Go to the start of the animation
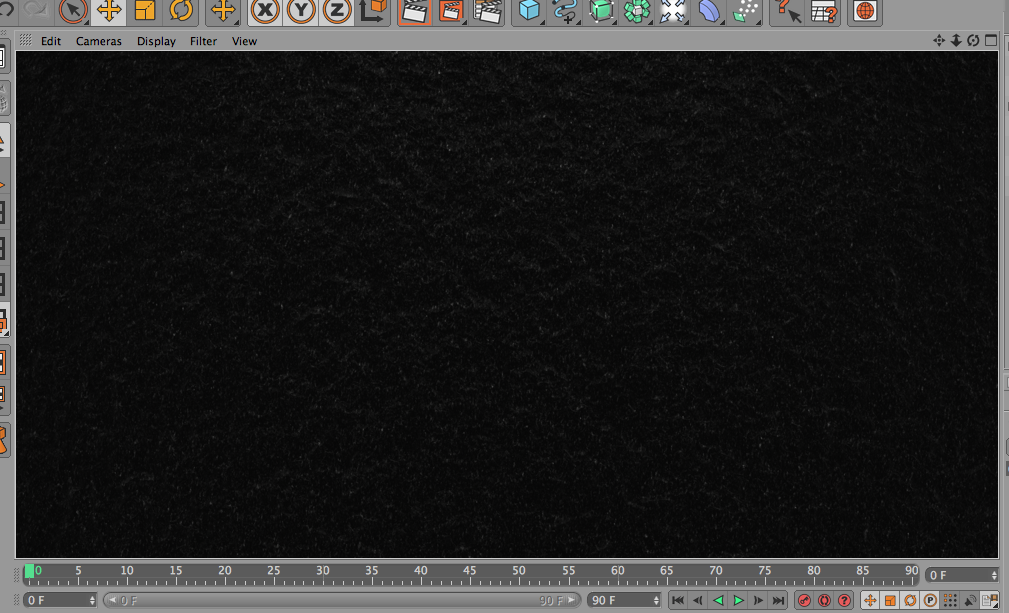The image size is (1009, 613). coord(678,600)
